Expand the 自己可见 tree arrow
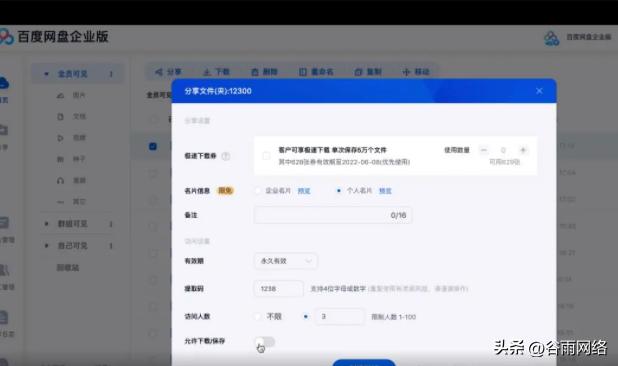Viewport: 618px width, 366px height. click(x=47, y=246)
